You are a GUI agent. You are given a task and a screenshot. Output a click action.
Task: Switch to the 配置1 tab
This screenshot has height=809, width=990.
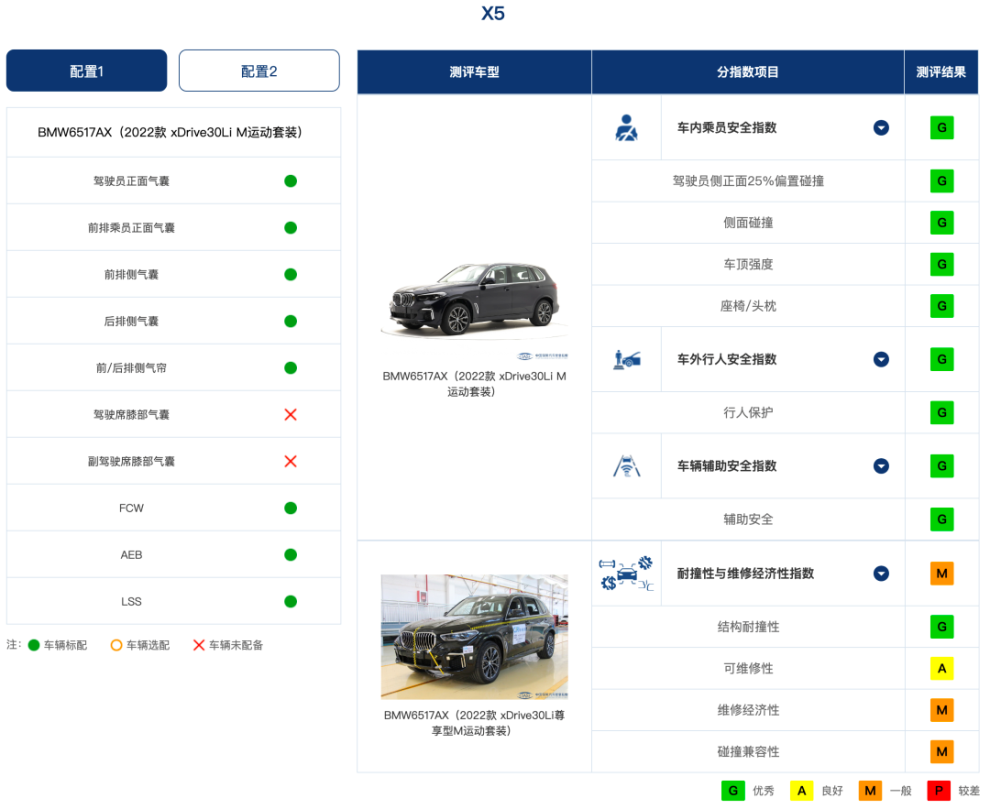coord(86,71)
